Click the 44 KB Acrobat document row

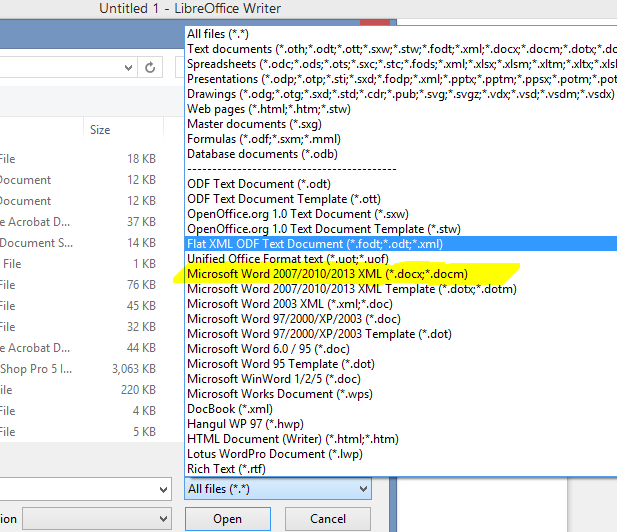[x=82, y=347]
